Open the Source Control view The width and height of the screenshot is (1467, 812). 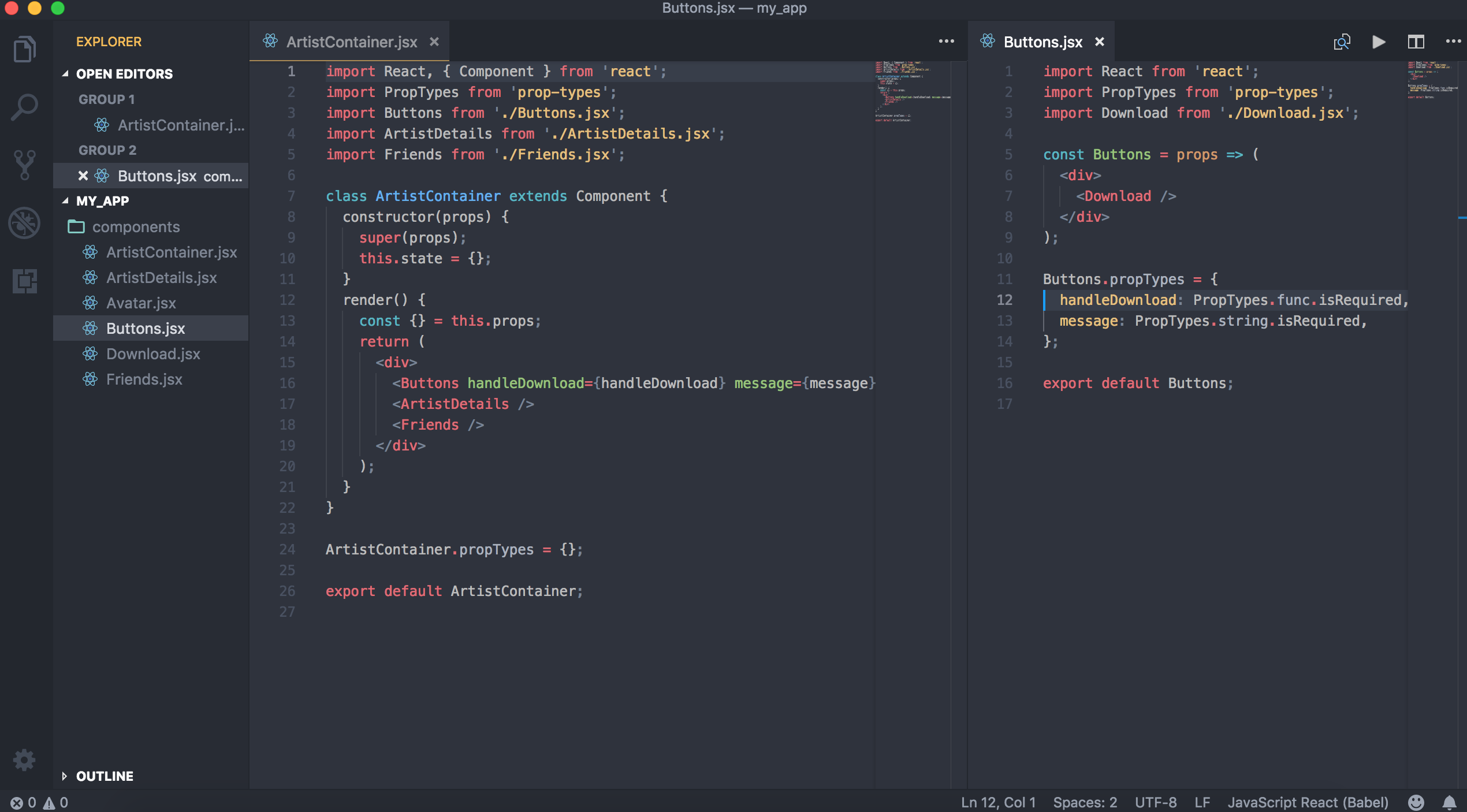24,165
